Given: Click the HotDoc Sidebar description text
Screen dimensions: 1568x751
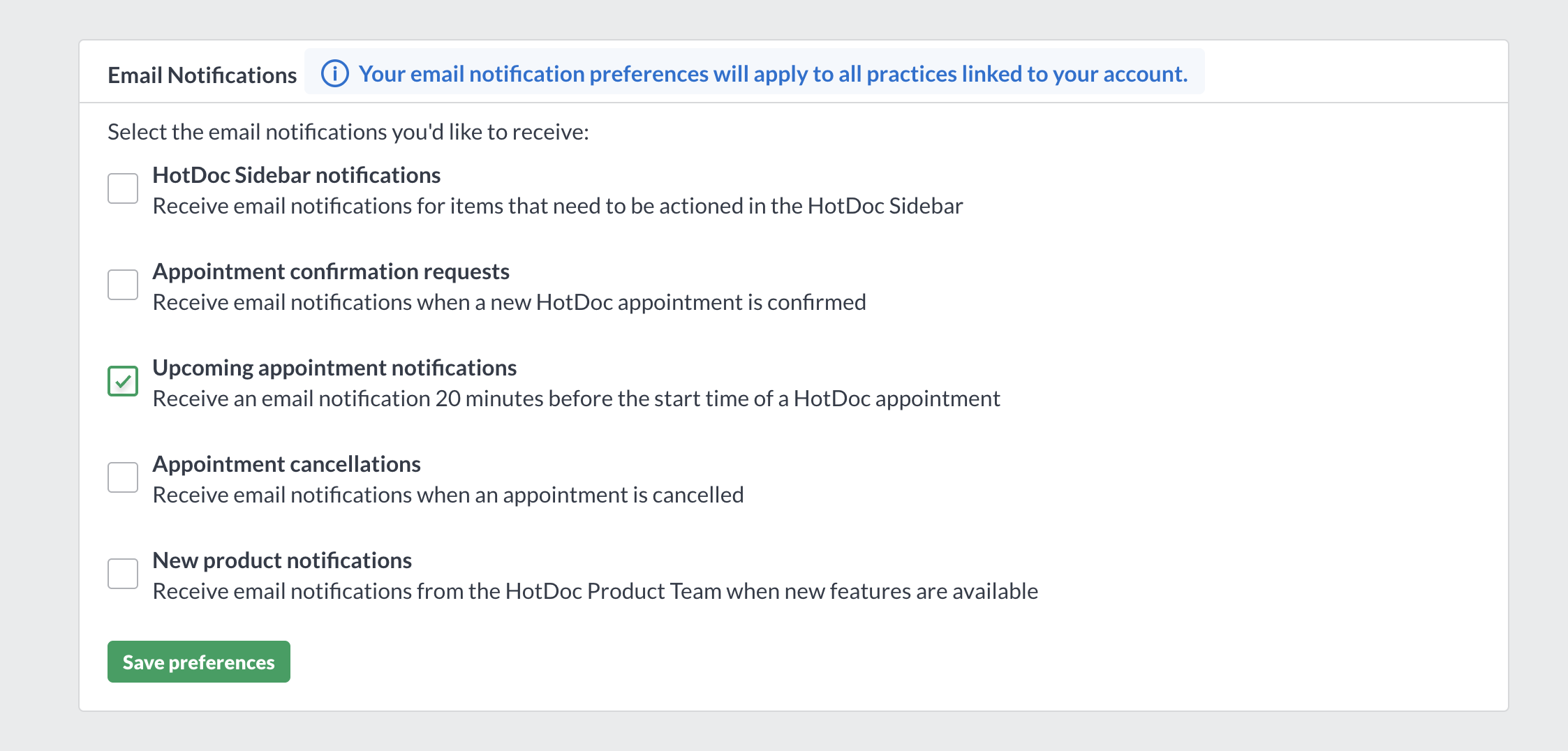Looking at the screenshot, I should coord(558,206).
